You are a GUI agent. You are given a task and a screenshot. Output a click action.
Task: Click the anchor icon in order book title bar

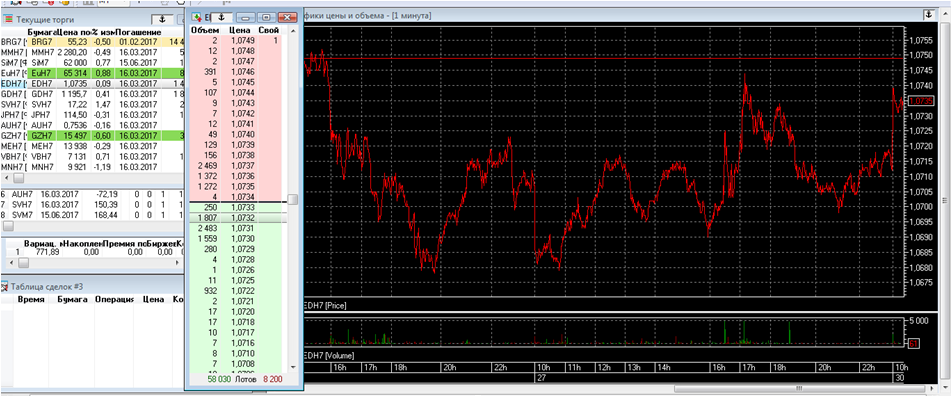tap(222, 16)
